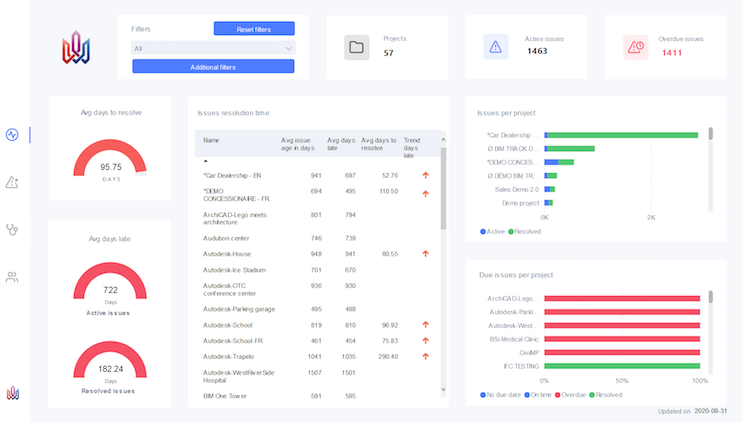Screen dimensions: 743x422
Task: Open the users sidebar icon
Action: 13,277
